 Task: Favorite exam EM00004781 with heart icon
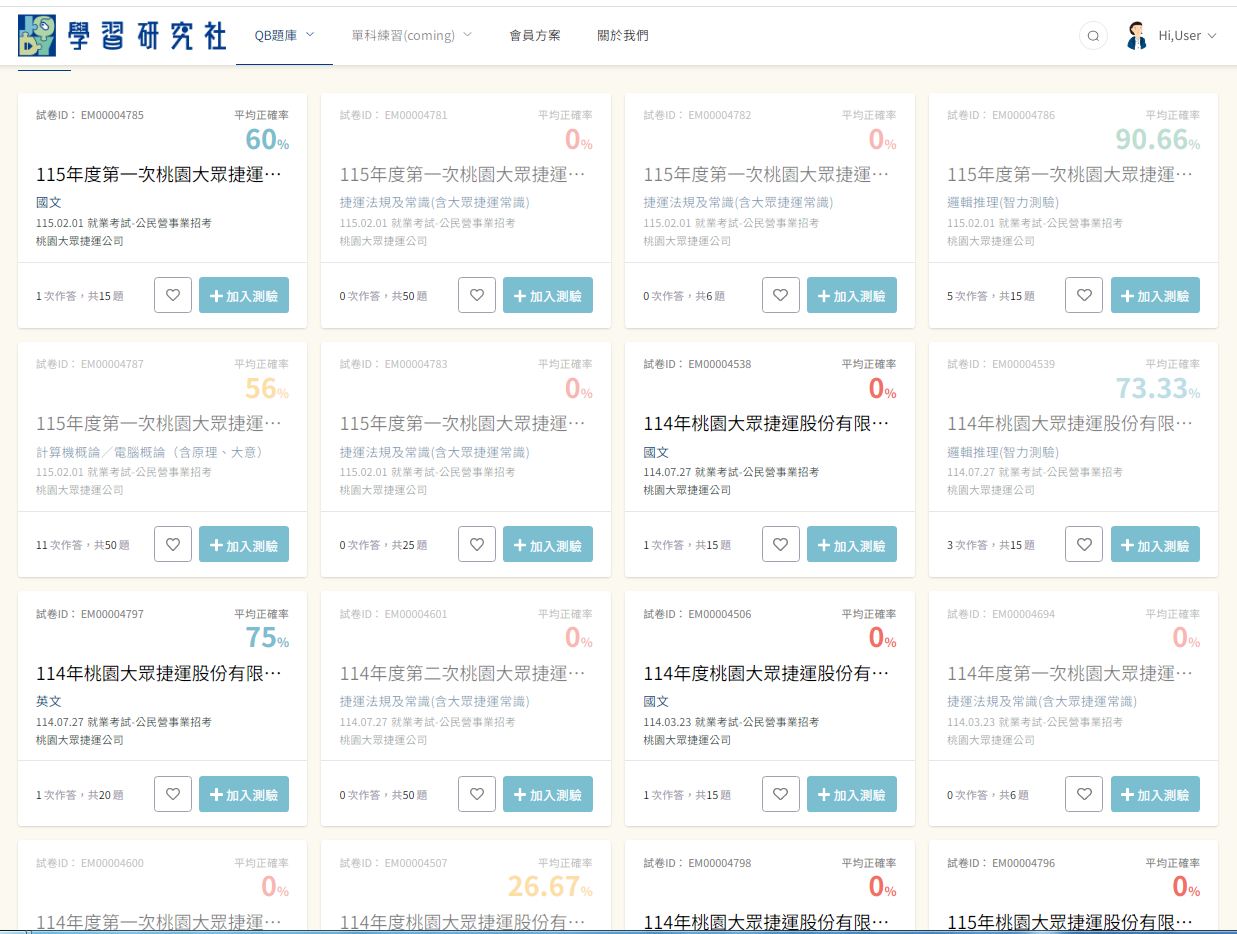pos(477,295)
